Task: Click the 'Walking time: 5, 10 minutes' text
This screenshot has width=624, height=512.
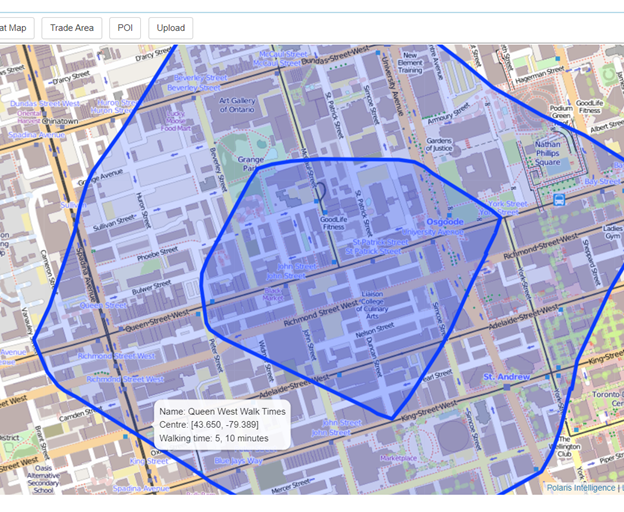Action: (214, 438)
